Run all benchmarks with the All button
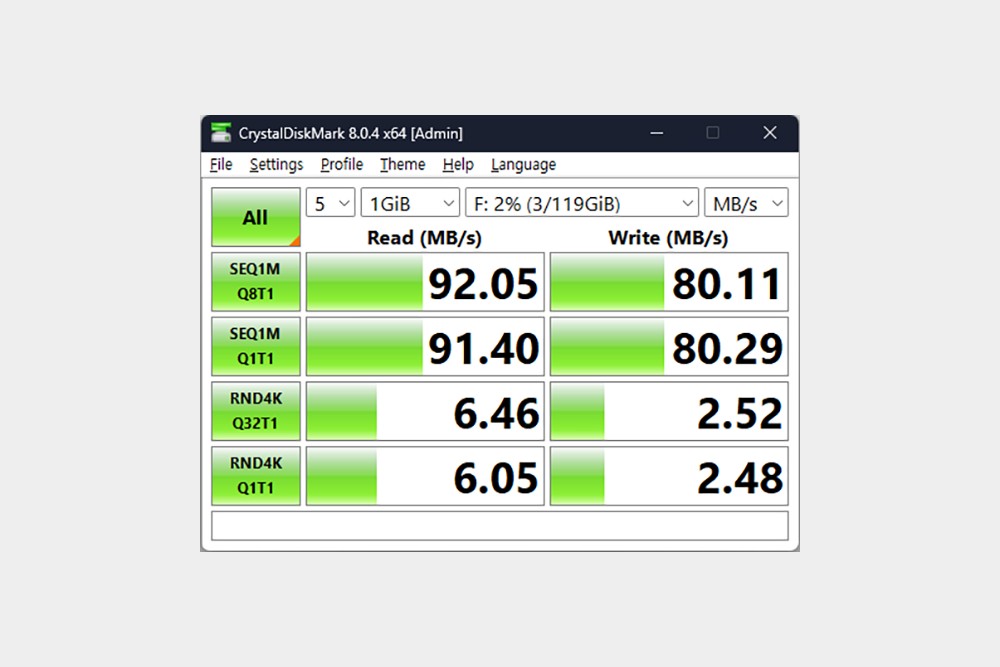This screenshot has height=667, width=1000. click(256, 217)
